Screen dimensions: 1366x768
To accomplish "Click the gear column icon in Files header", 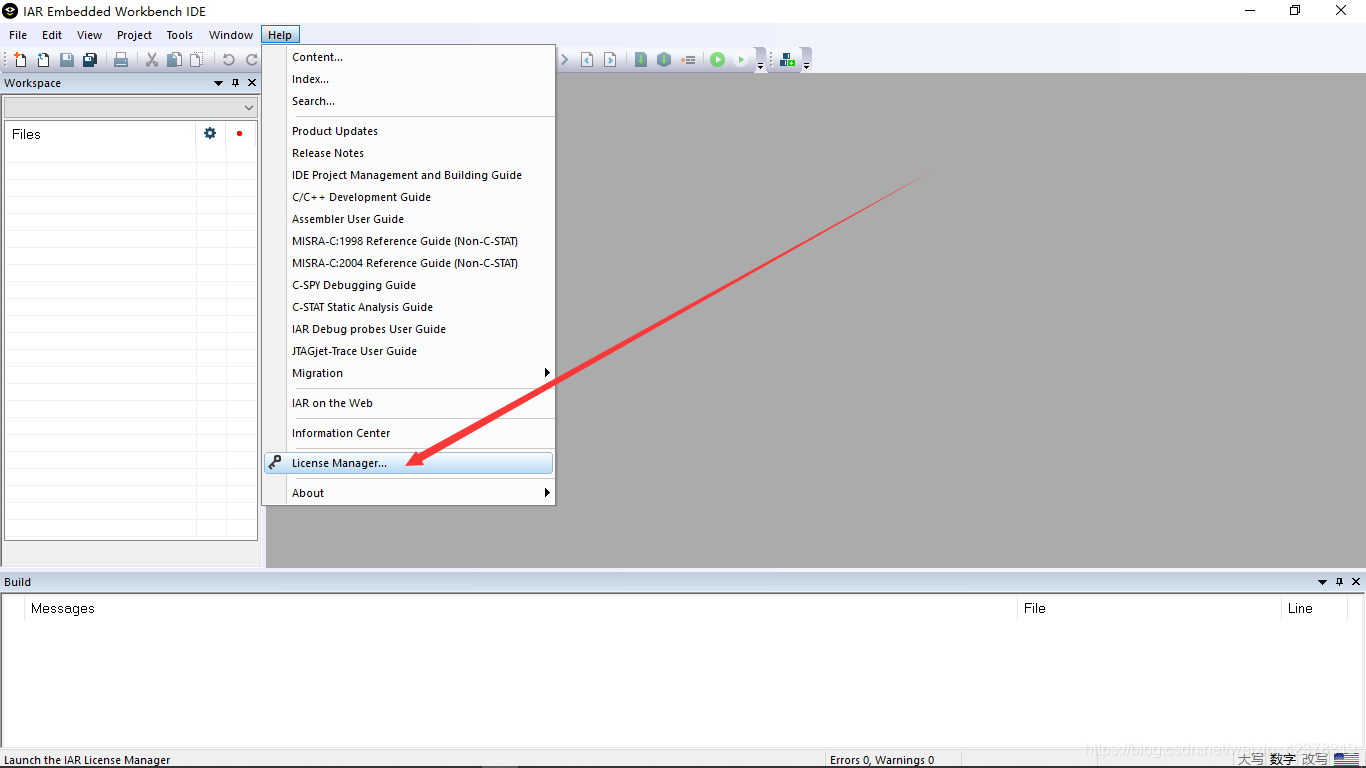I will [210, 133].
